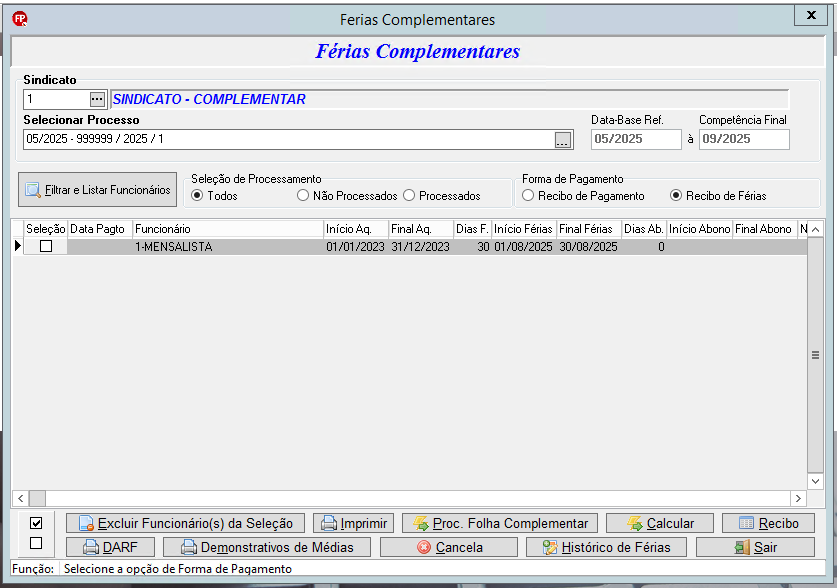Viewport: 837px width, 588px height.
Task: Click the Final Férias column header
Action: click(x=589, y=229)
